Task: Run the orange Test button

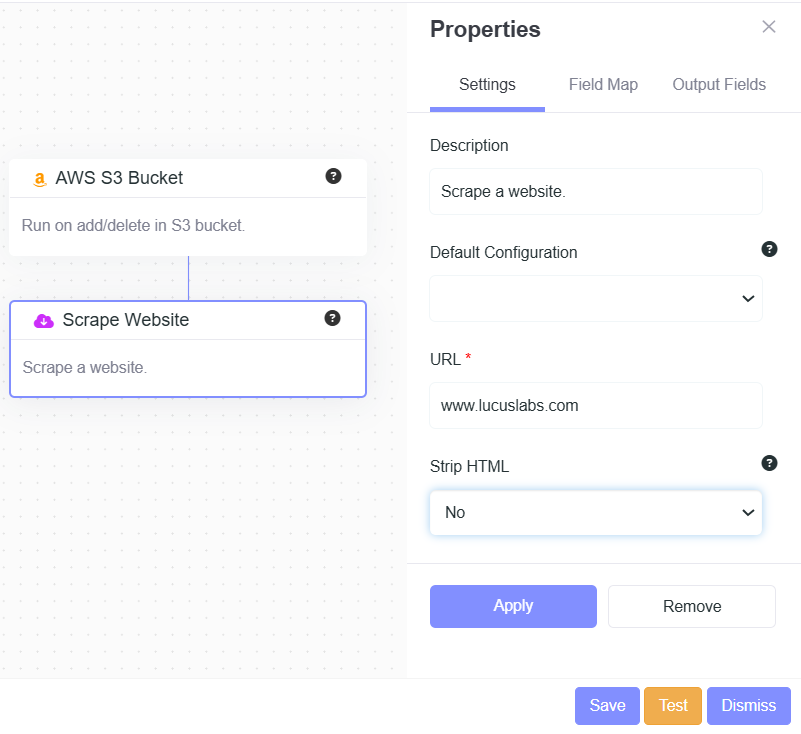Action: tap(673, 705)
